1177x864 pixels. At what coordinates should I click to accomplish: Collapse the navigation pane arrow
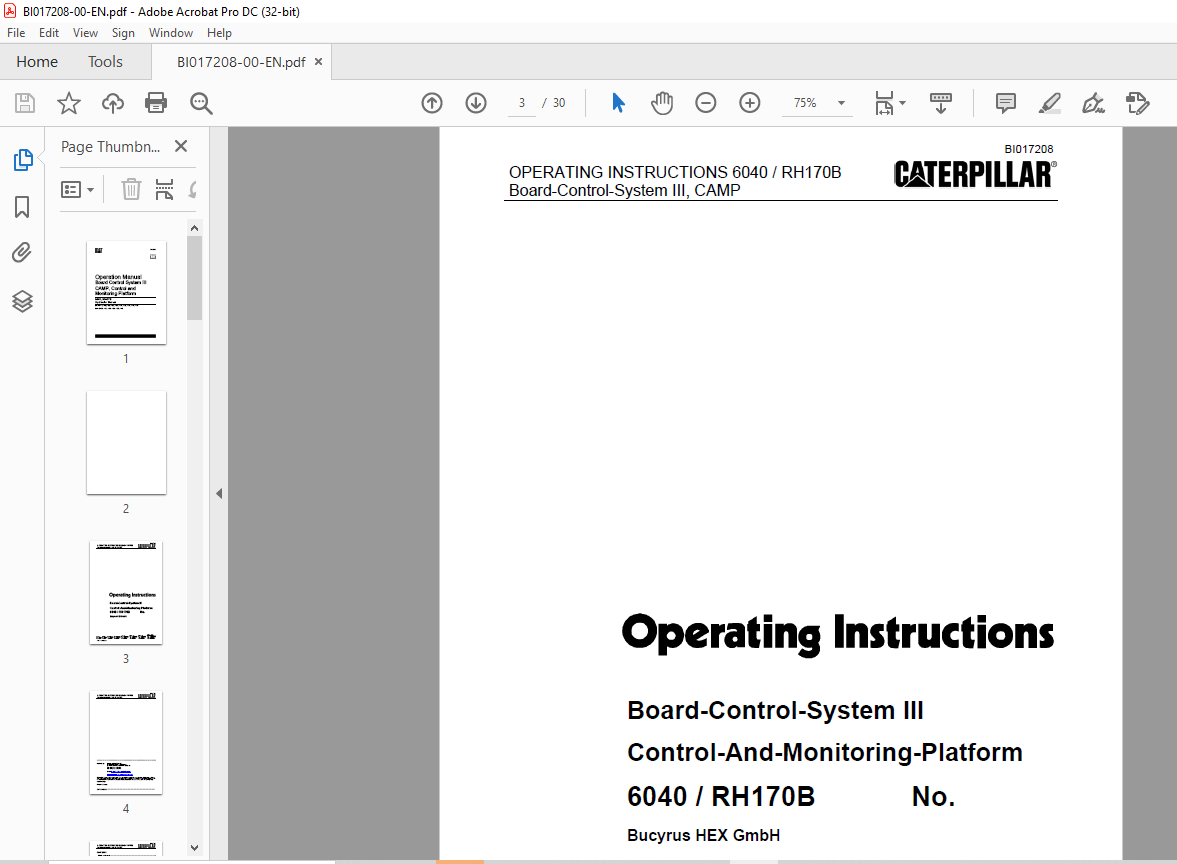point(219,494)
